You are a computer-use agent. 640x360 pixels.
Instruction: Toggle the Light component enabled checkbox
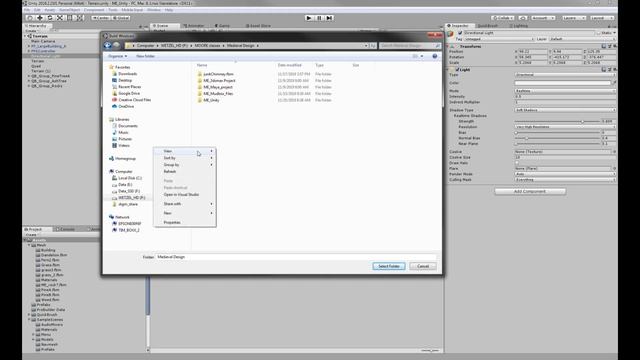[x=457, y=70]
